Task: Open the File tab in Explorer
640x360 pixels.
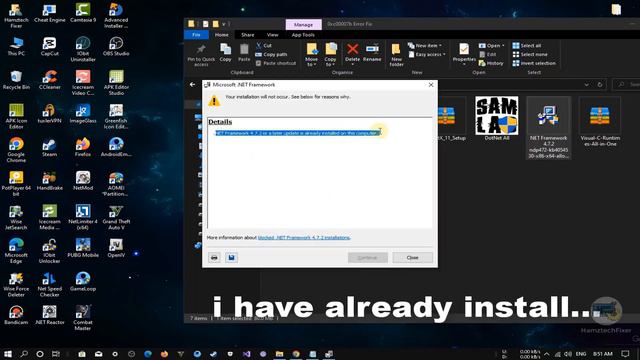Action: point(196,35)
